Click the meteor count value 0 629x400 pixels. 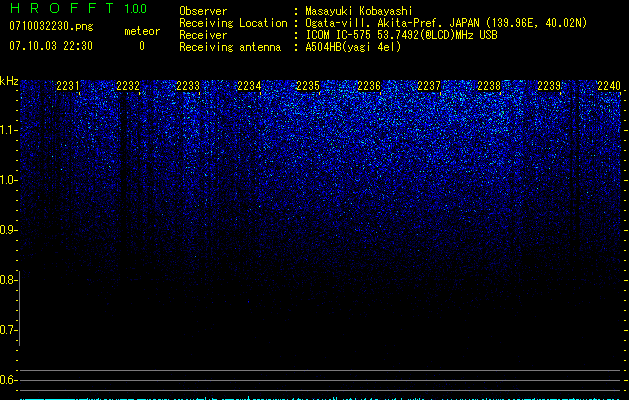pyautogui.click(x=142, y=46)
